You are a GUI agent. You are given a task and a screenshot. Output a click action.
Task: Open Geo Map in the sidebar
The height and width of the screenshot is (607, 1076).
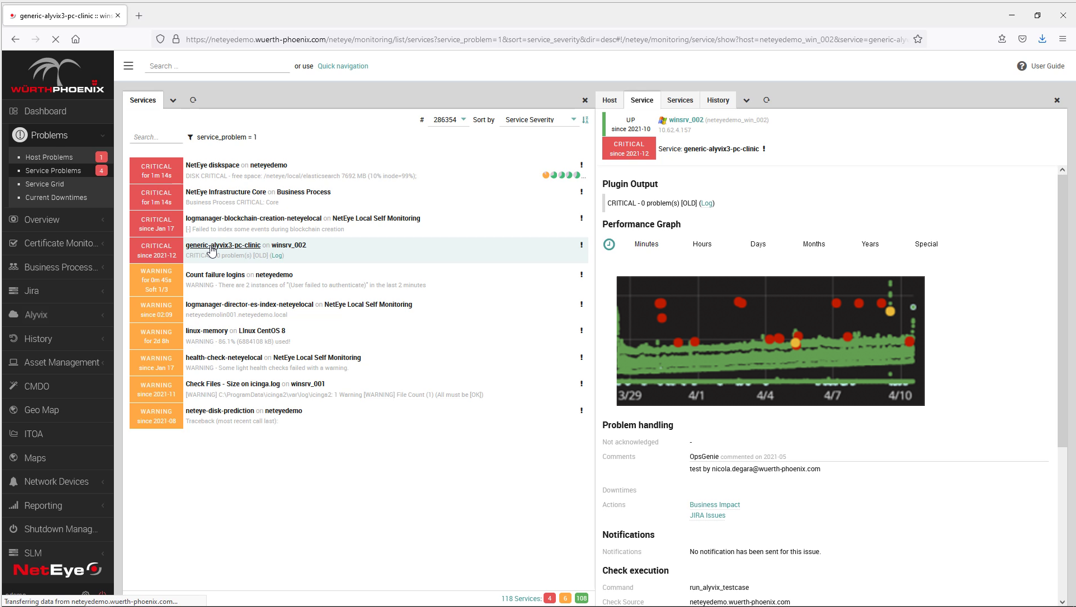pos(41,409)
